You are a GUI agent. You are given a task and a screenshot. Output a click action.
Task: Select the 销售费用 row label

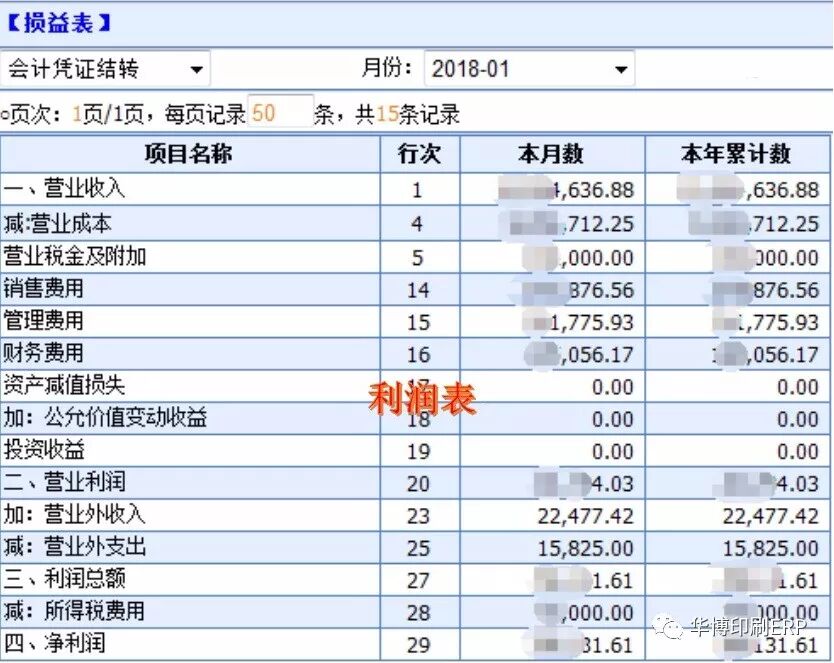[44, 289]
